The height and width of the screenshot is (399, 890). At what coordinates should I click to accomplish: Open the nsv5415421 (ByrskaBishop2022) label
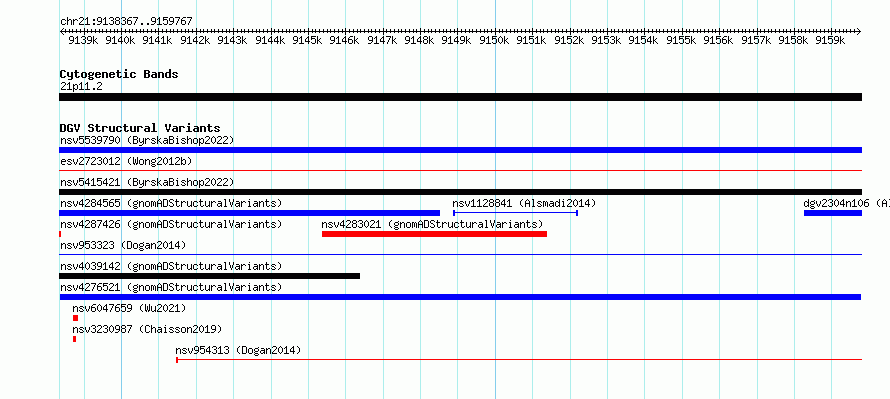pos(147,182)
